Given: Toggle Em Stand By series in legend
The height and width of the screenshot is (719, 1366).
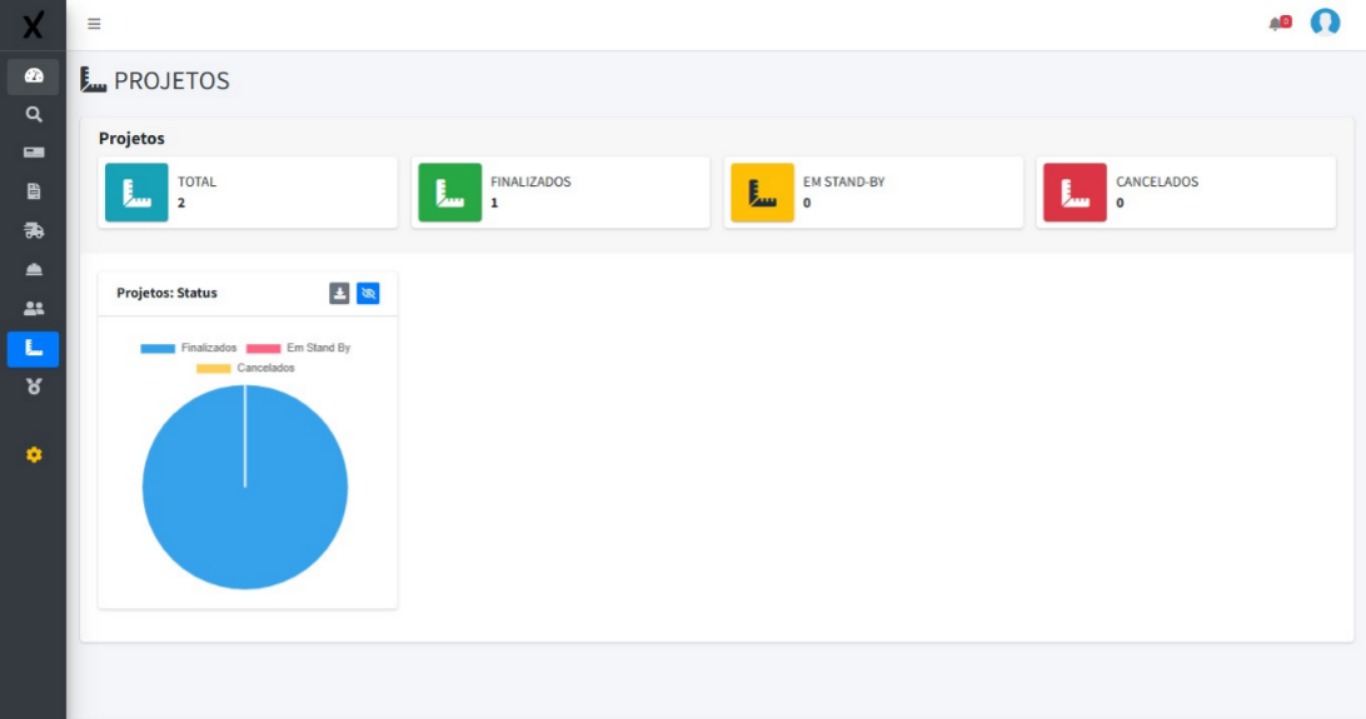Looking at the screenshot, I should (318, 349).
